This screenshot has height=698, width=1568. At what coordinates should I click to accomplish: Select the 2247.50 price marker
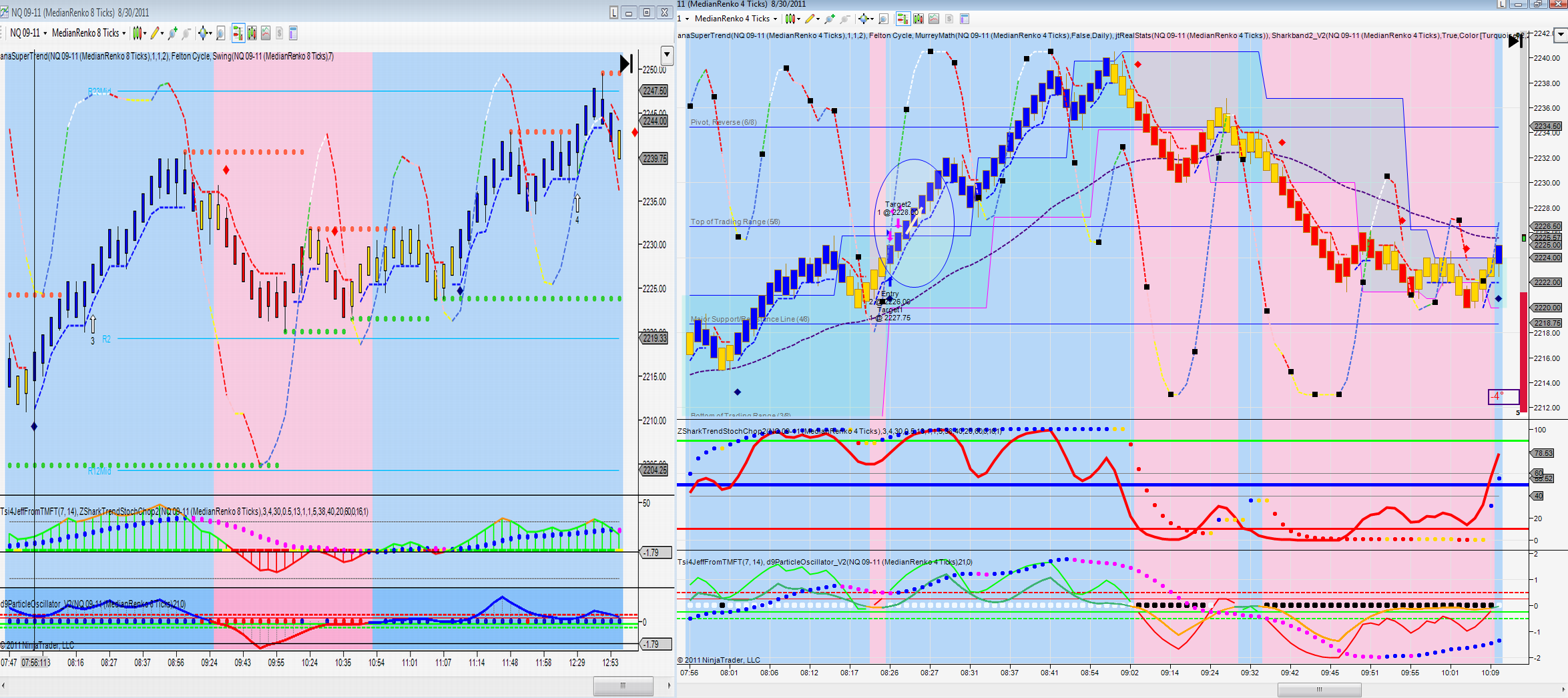tap(654, 91)
